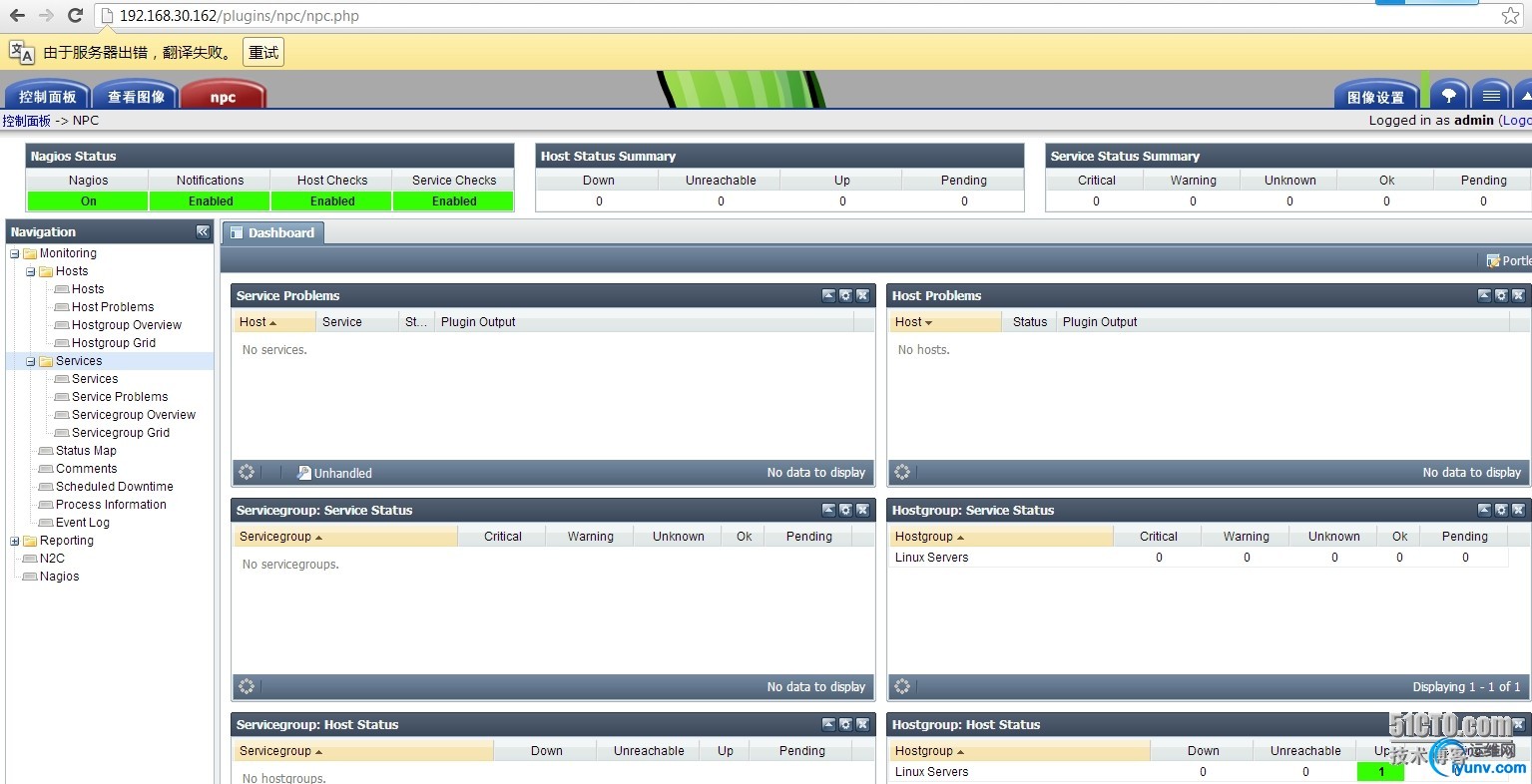Image resolution: width=1532 pixels, height=784 pixels.
Task: Bookmark this page with star
Action: pos(1511,16)
